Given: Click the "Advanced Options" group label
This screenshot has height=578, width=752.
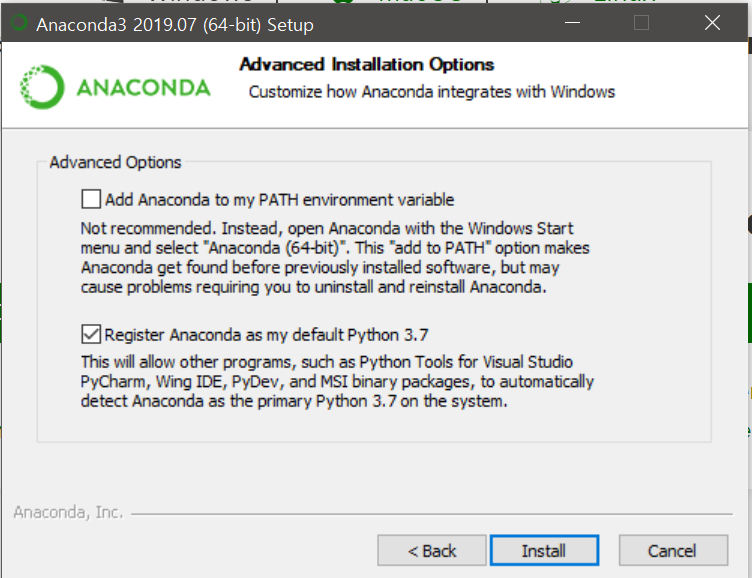Looking at the screenshot, I should pos(116,162).
